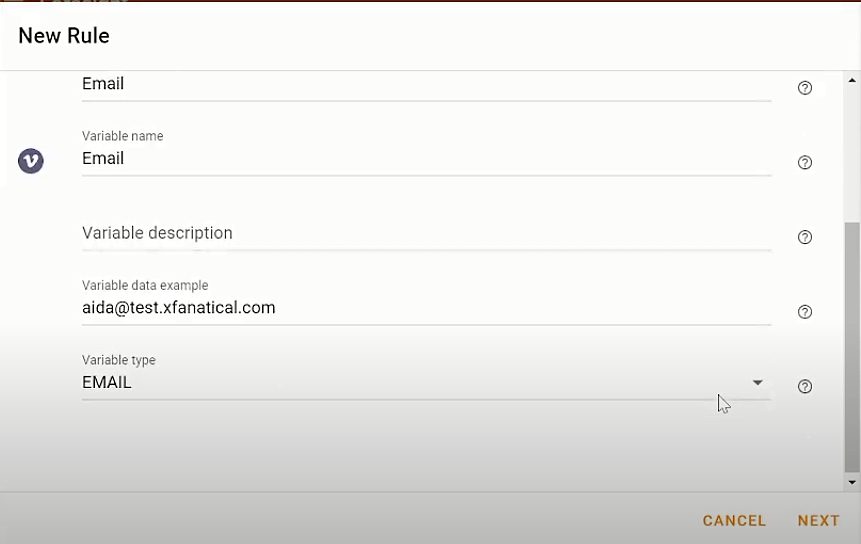Click the Variable type label text
Screen dimensions: 861x544
(119, 360)
